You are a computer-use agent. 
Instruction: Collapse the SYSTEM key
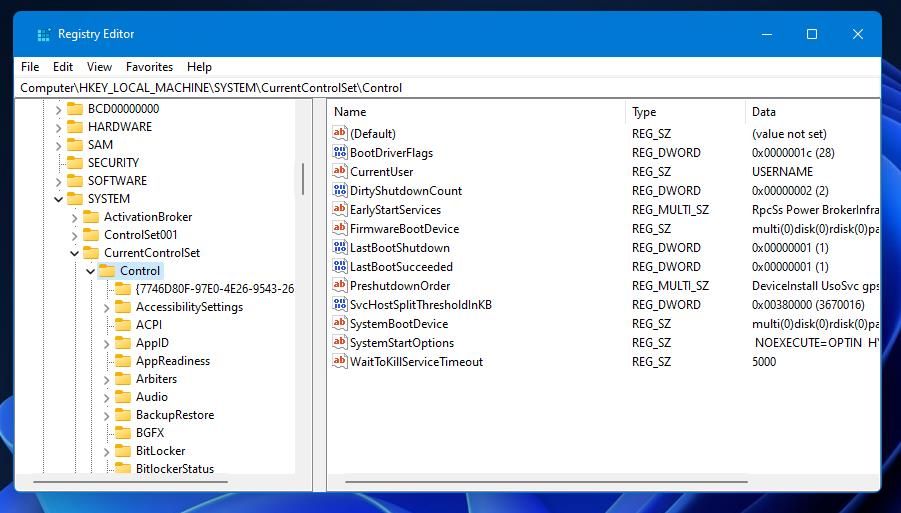pyautogui.click(x=58, y=199)
